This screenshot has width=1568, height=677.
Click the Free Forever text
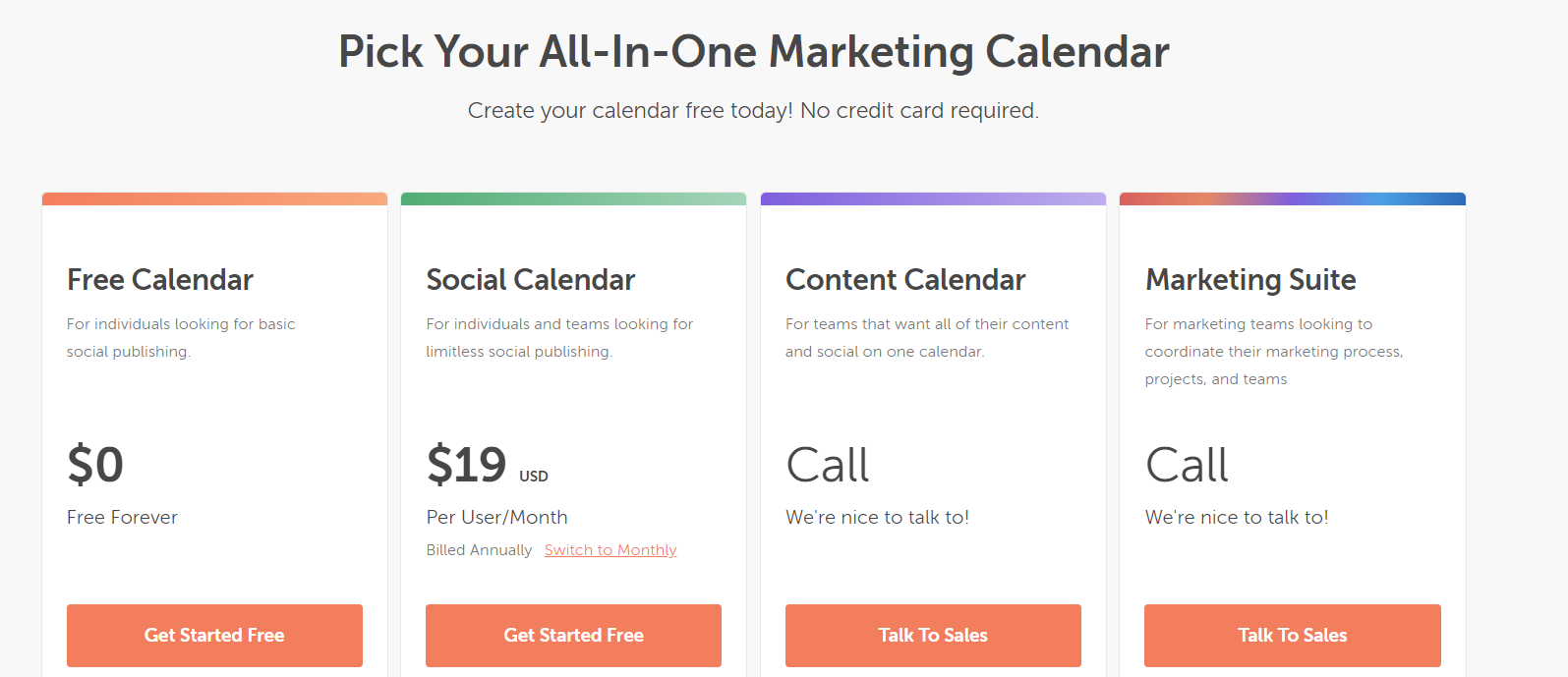tap(122, 518)
